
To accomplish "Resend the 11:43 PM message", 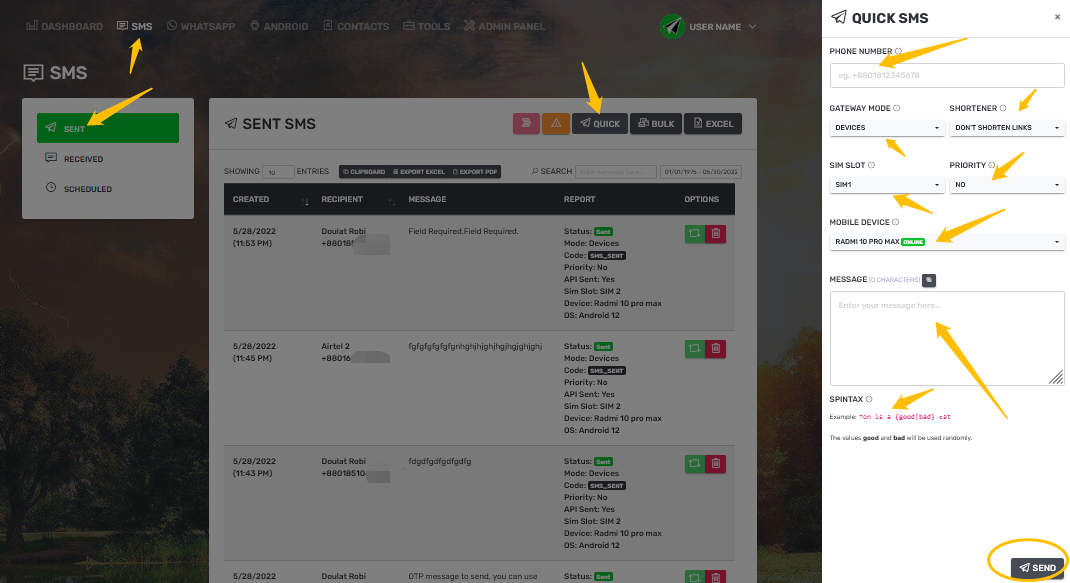I will coord(695,464).
